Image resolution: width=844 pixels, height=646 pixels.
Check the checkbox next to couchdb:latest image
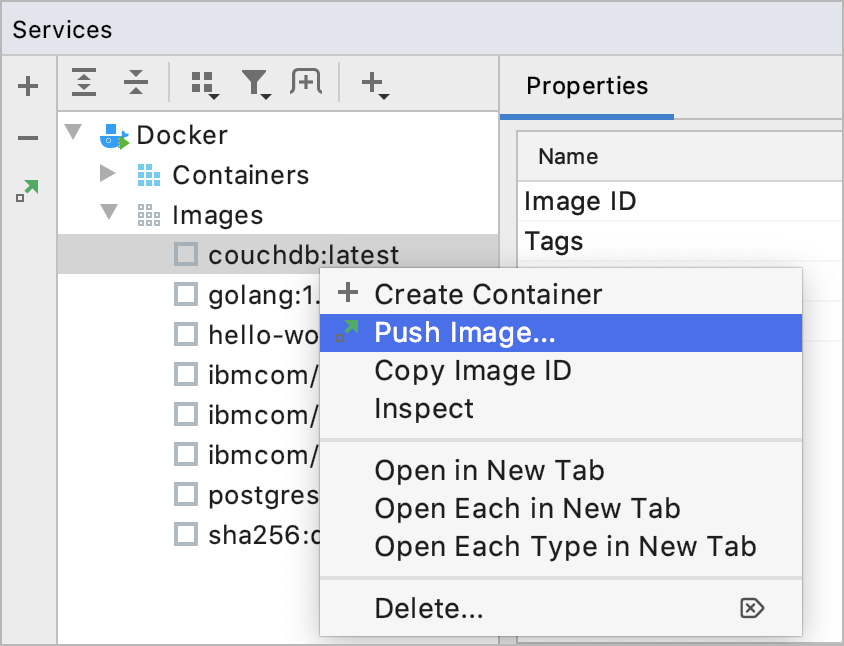[186, 254]
